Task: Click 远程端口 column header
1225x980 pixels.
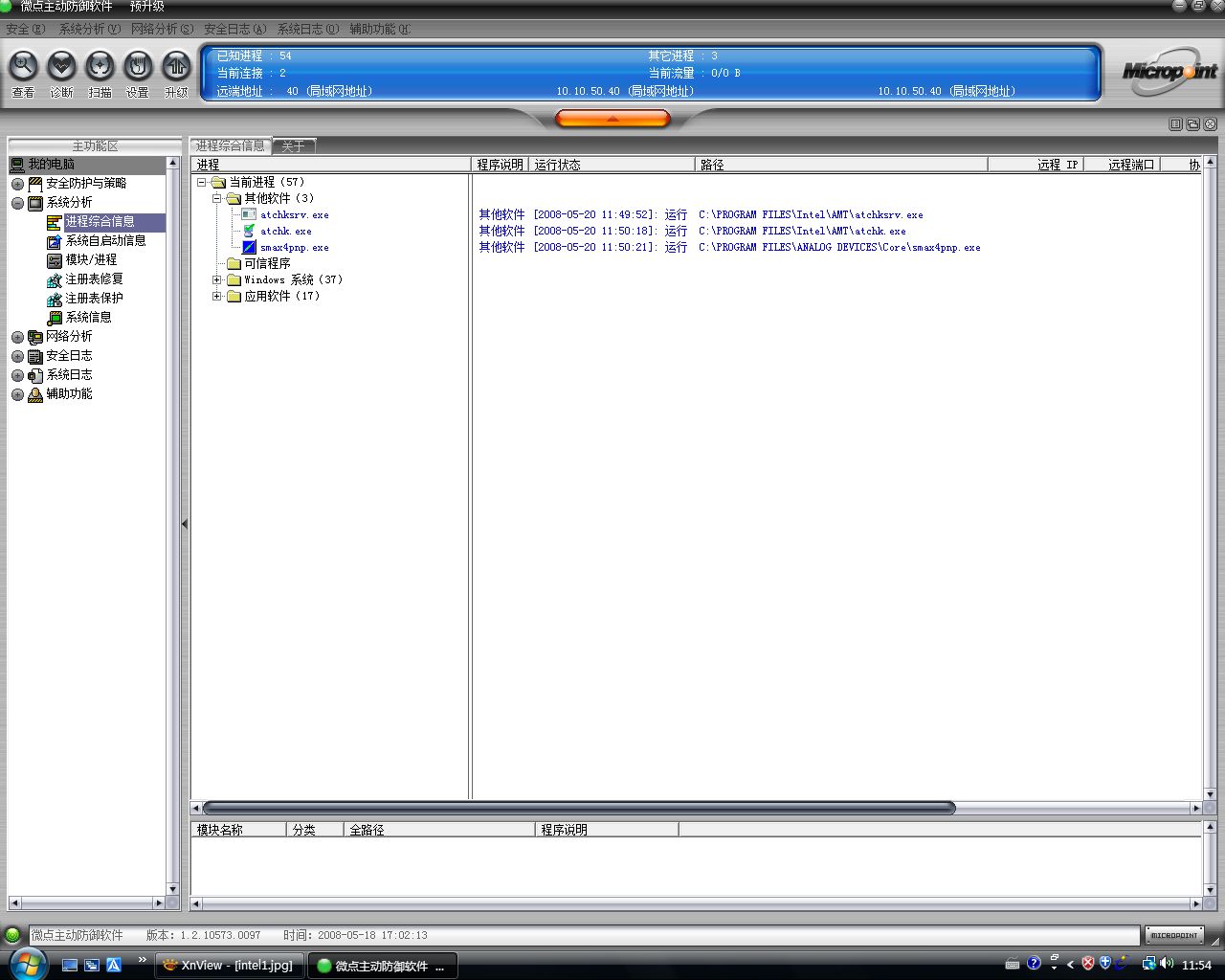Action: [1123, 165]
